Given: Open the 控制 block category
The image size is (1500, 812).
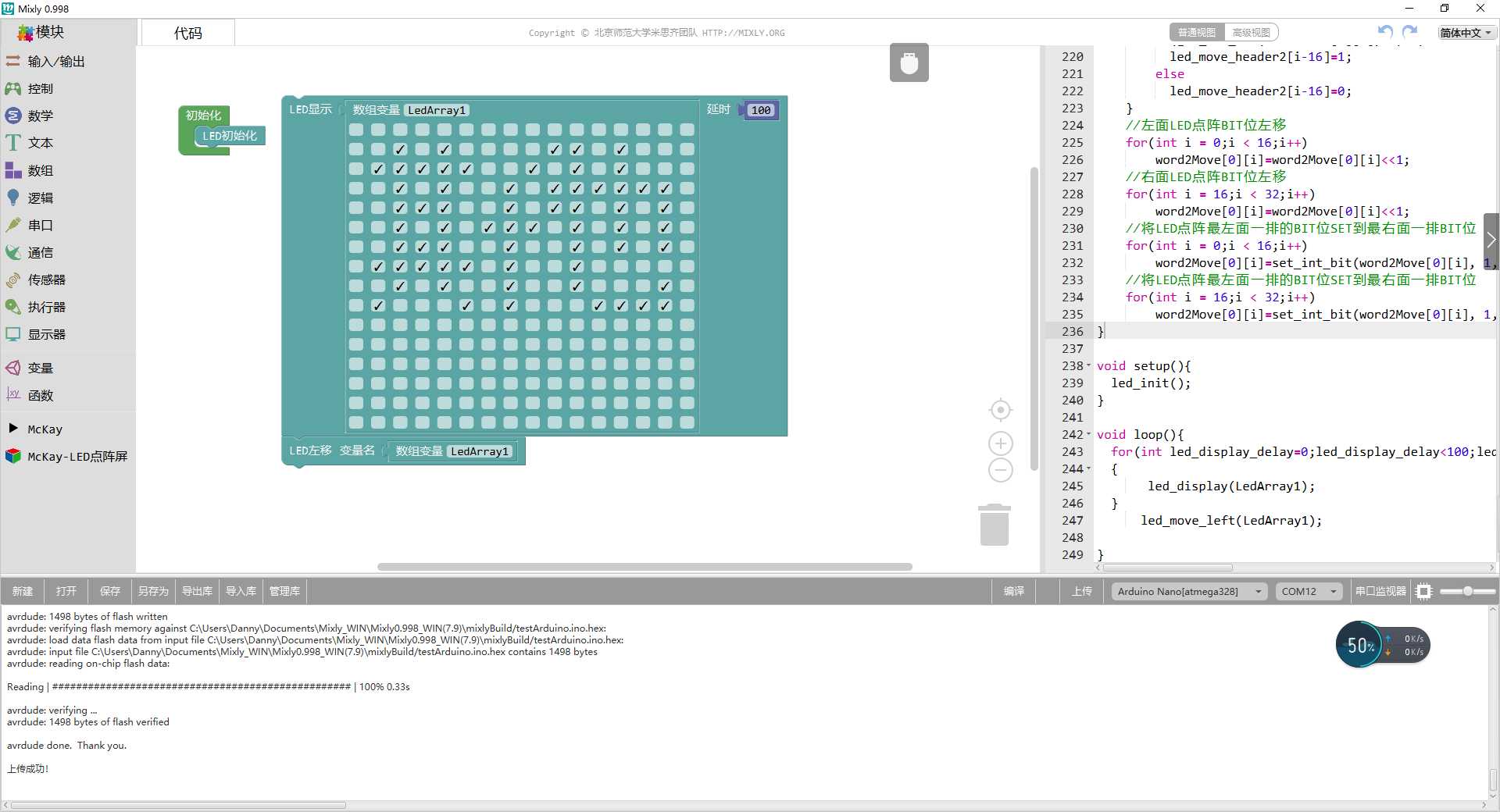Looking at the screenshot, I should pos(41,88).
